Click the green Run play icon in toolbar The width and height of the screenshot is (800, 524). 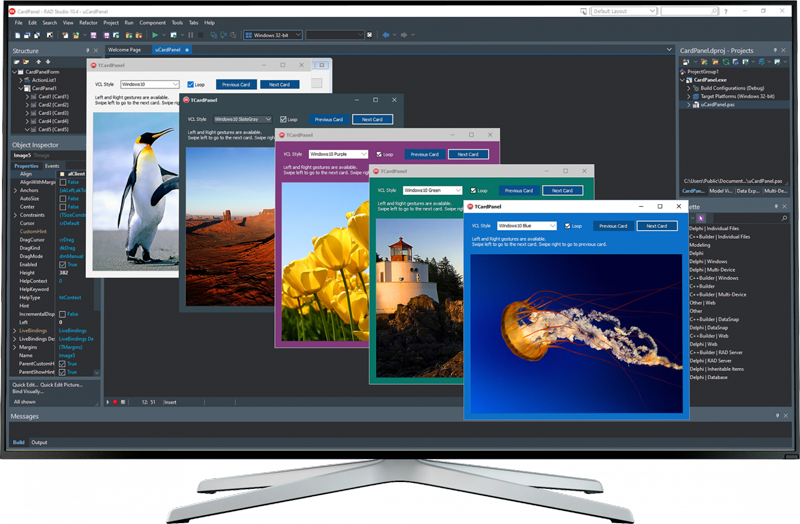[155, 35]
